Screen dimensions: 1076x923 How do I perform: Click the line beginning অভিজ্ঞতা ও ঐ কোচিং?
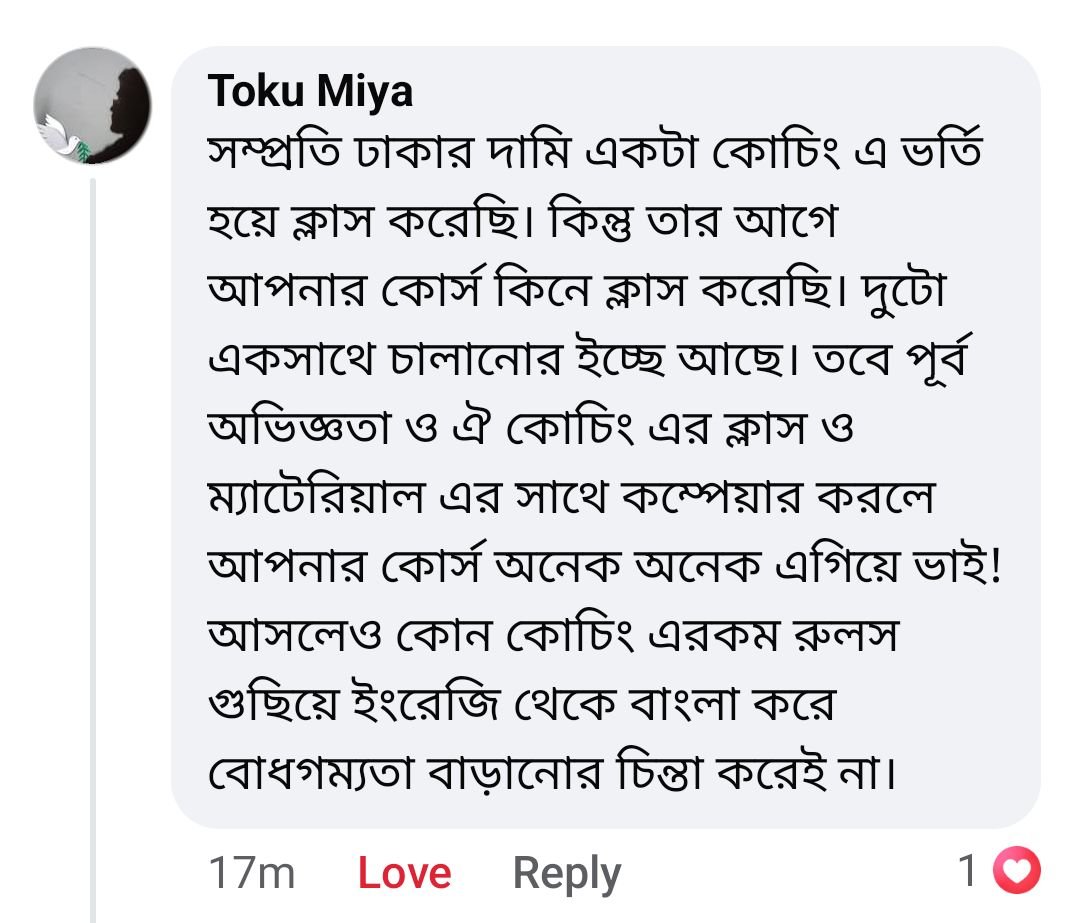click(530, 428)
